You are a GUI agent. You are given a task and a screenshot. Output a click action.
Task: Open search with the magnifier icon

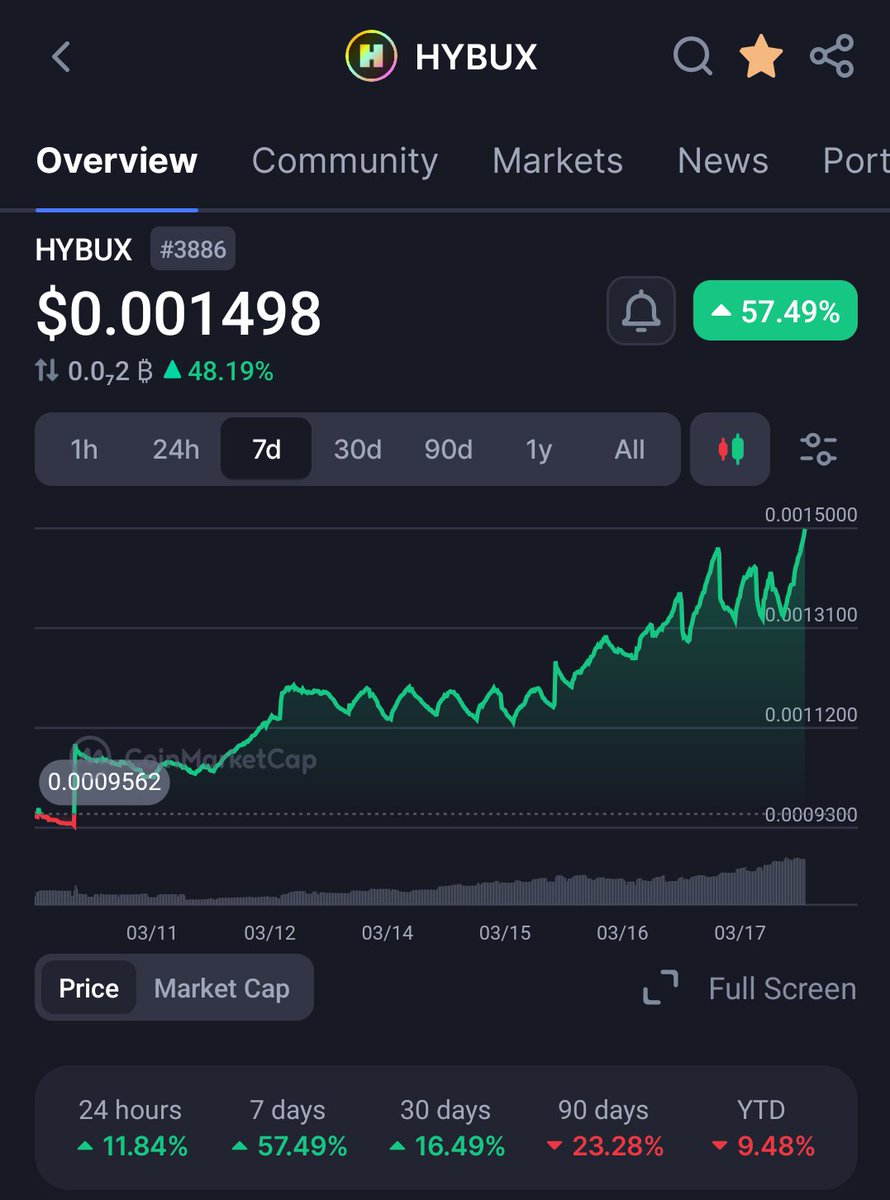692,57
